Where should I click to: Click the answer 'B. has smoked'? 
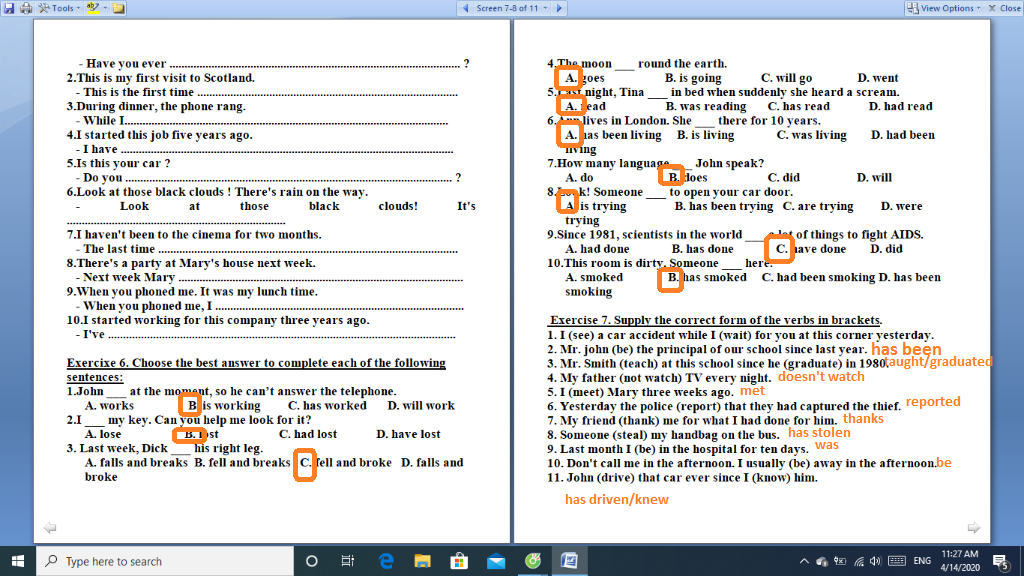coord(705,278)
